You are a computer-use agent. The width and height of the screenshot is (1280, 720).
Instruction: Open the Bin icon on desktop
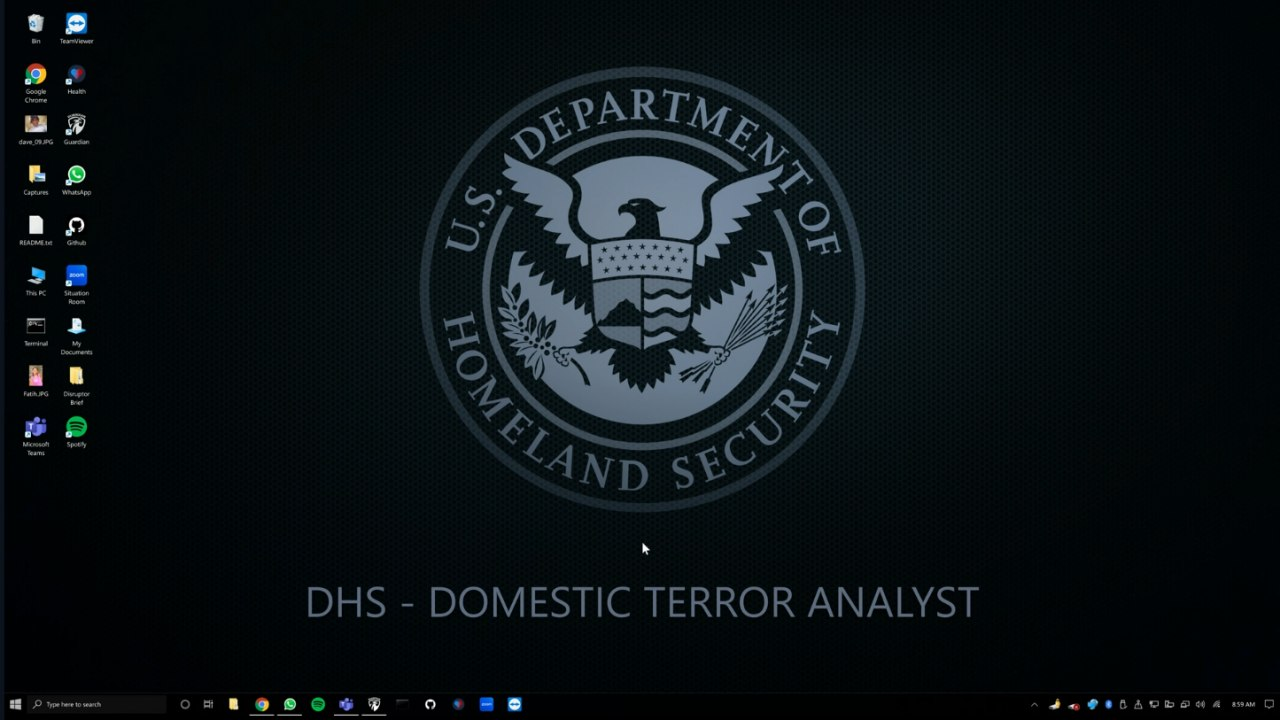point(36,28)
